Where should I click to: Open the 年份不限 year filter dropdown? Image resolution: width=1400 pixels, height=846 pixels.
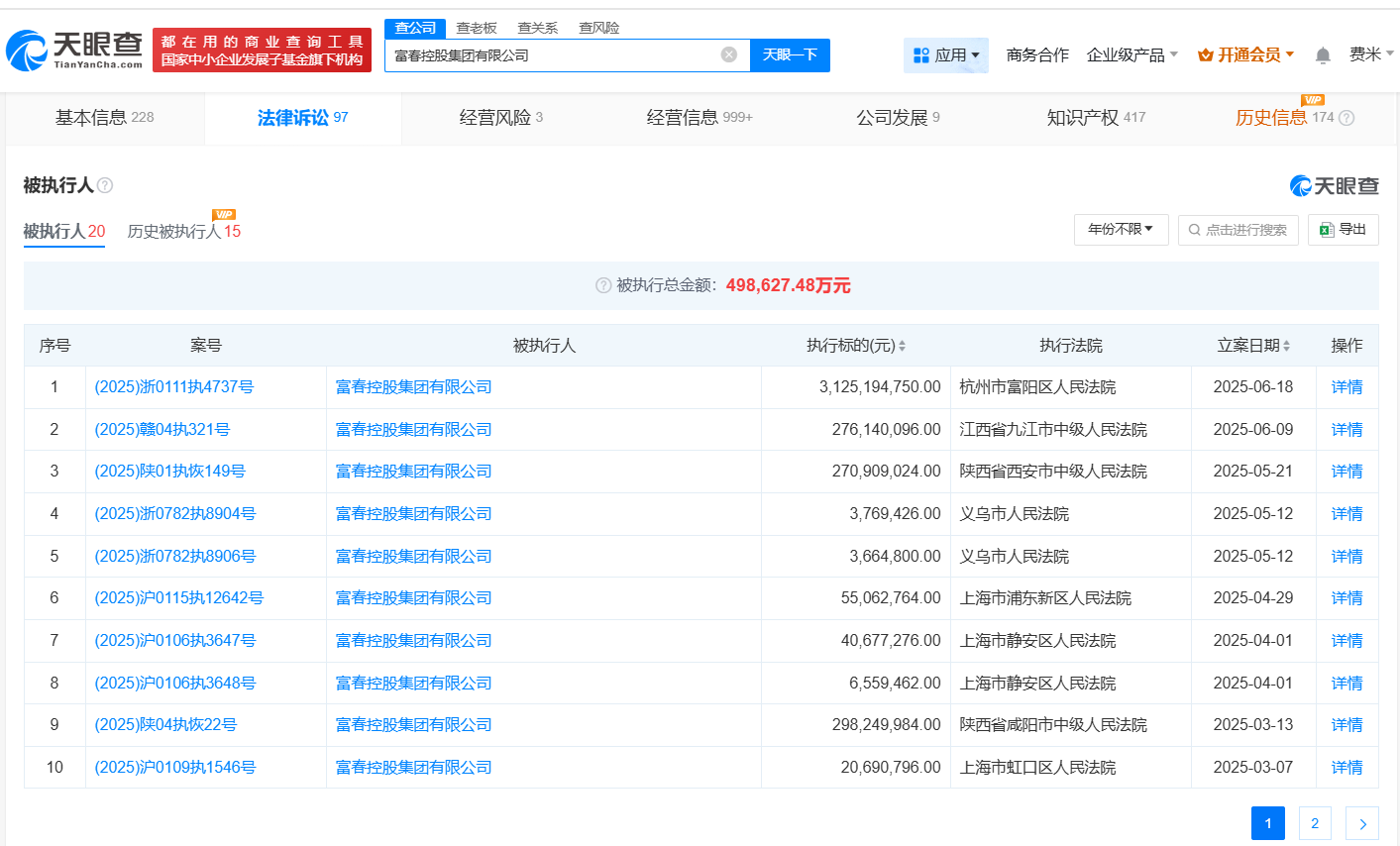(x=1121, y=229)
